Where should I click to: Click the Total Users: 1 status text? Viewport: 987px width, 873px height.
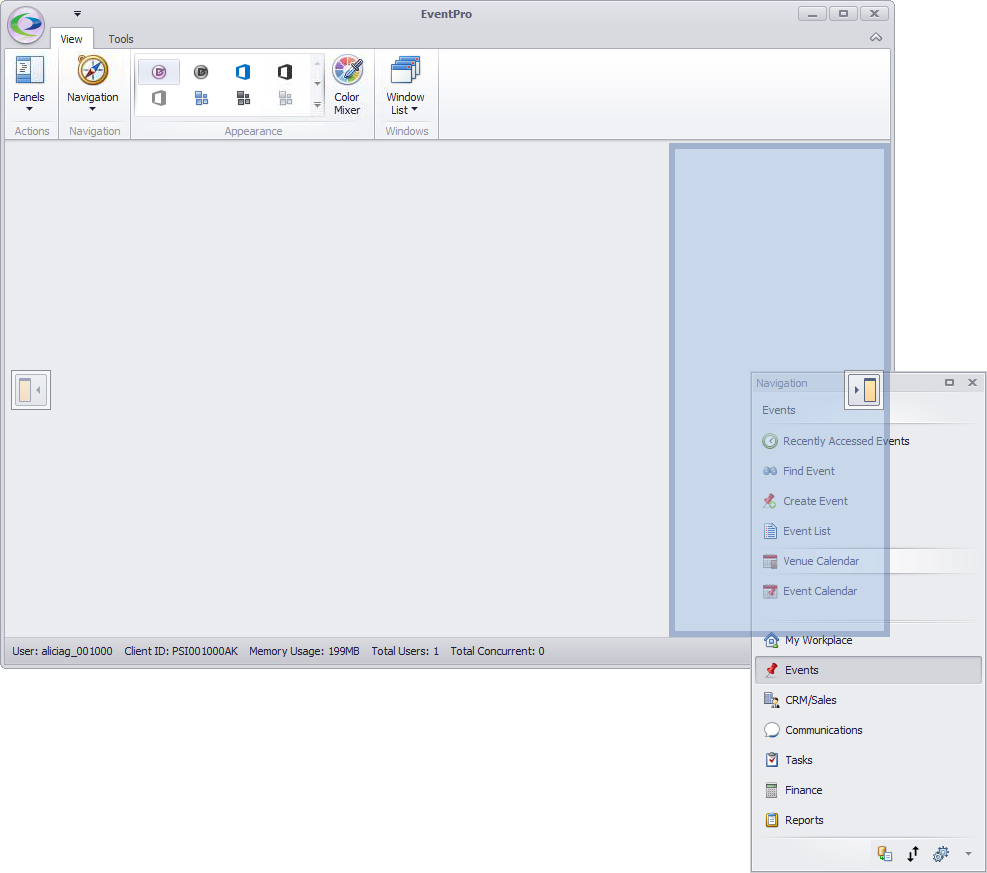coord(405,651)
